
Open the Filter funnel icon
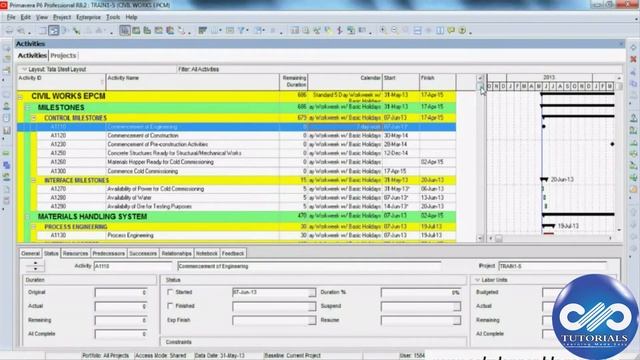242,31
